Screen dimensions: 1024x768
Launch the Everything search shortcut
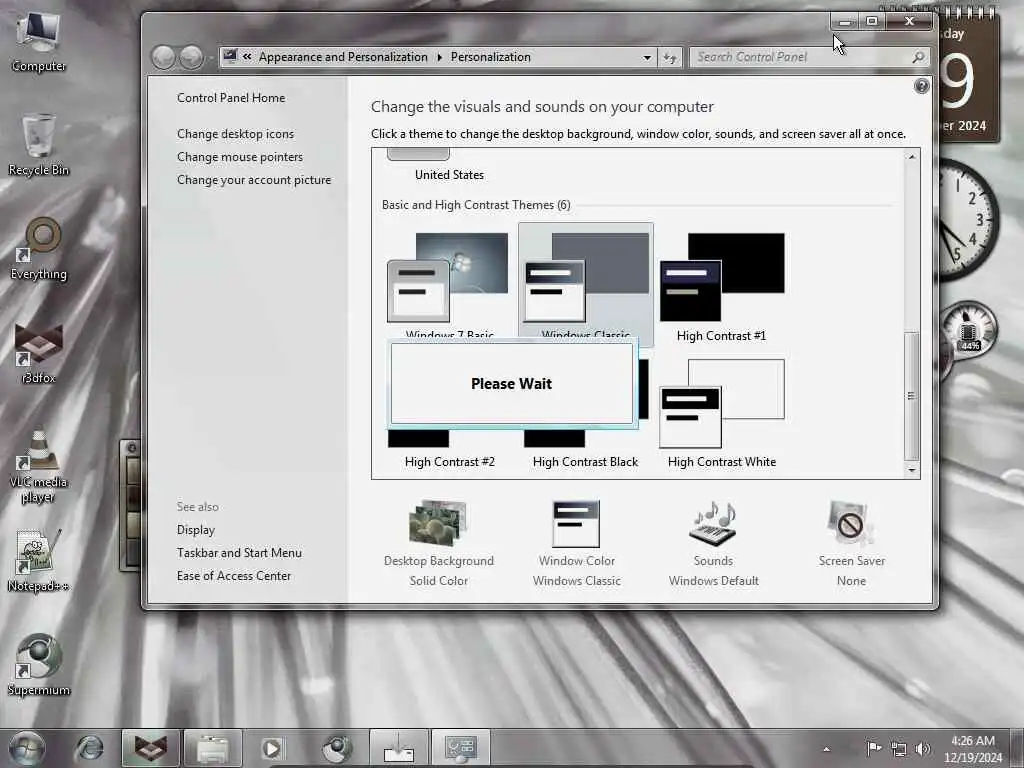coord(39,249)
